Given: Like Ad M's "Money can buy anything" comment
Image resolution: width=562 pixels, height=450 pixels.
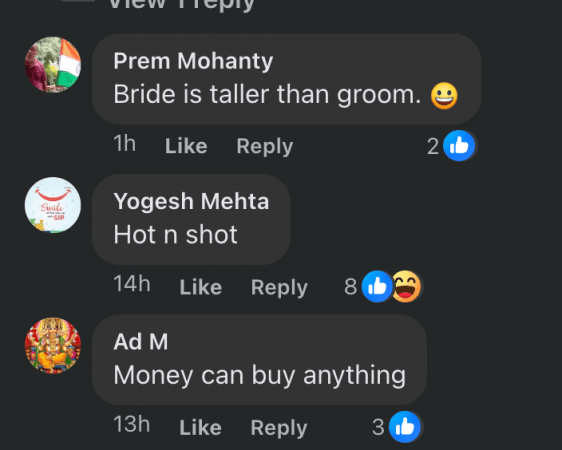Looking at the screenshot, I should pos(200,427).
